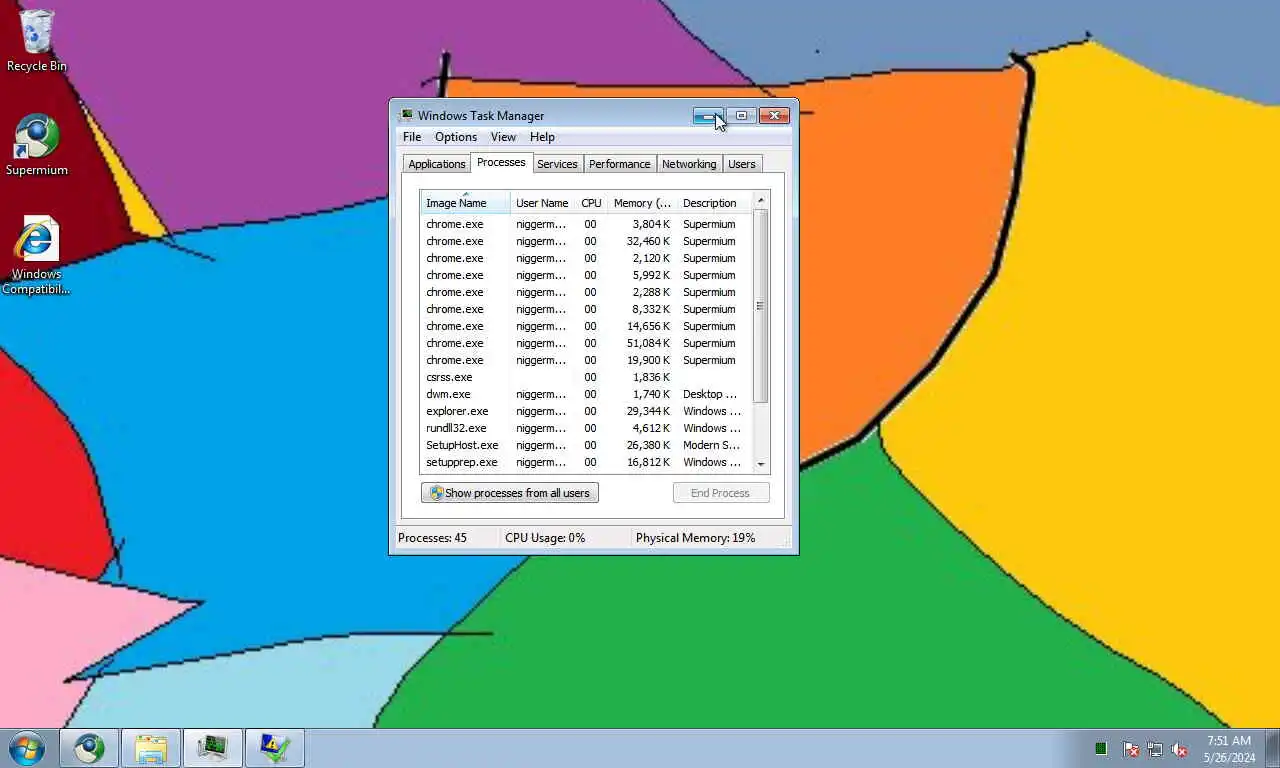Switch to the Networking tab
This screenshot has height=768, width=1280.
pyautogui.click(x=689, y=164)
